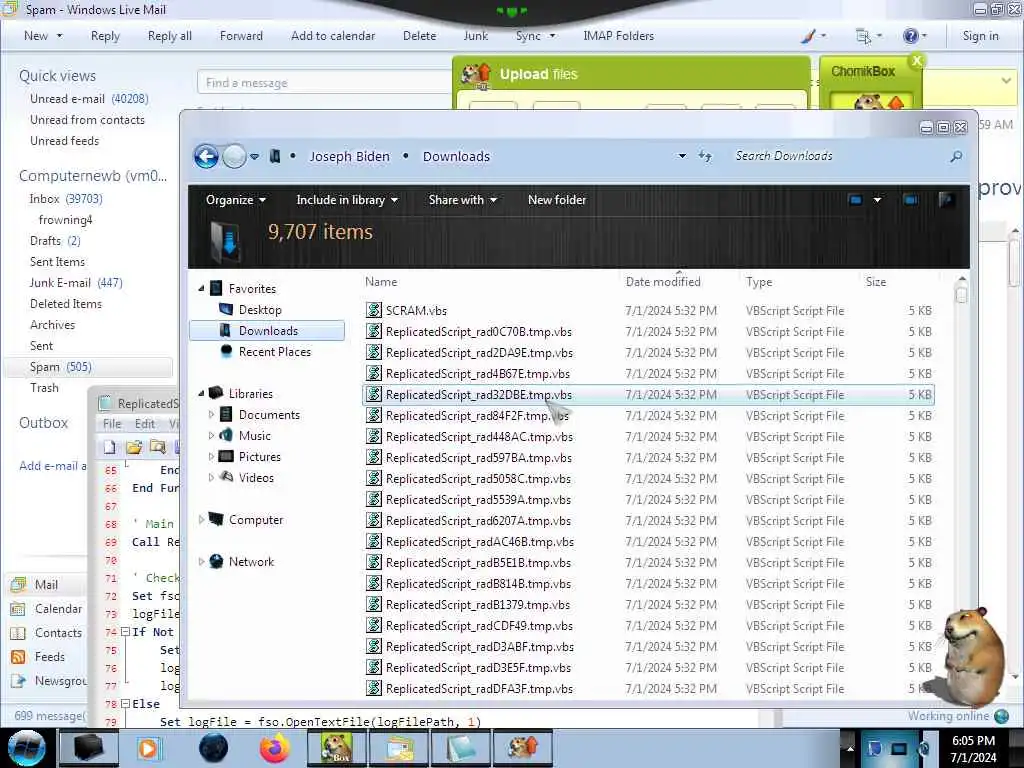Open the File menu in the script editor
1024x768 pixels.
(112, 424)
